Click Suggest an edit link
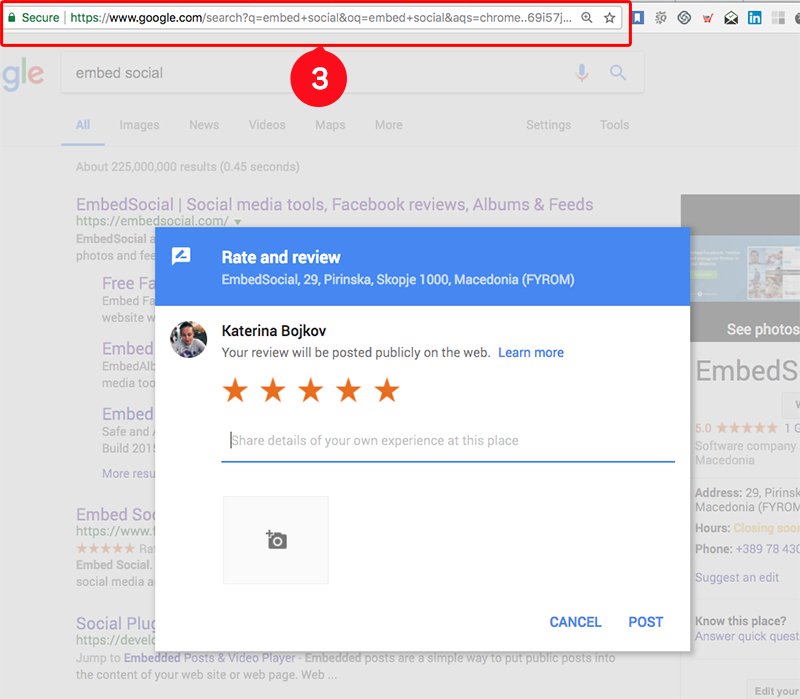The width and height of the screenshot is (800, 699). tap(737, 578)
